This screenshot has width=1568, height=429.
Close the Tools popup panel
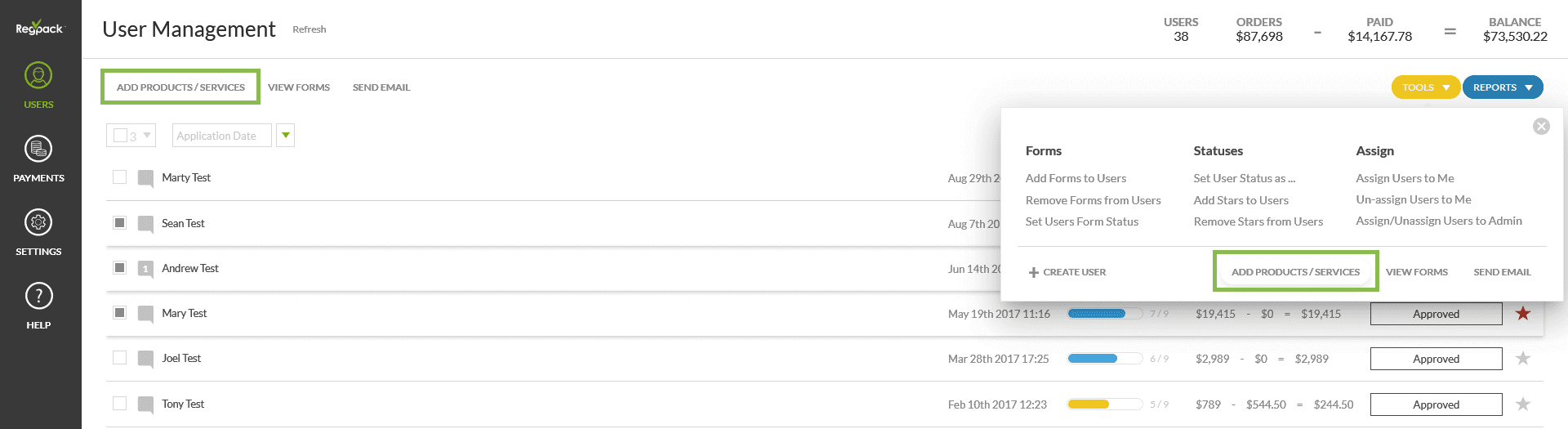tap(1541, 127)
